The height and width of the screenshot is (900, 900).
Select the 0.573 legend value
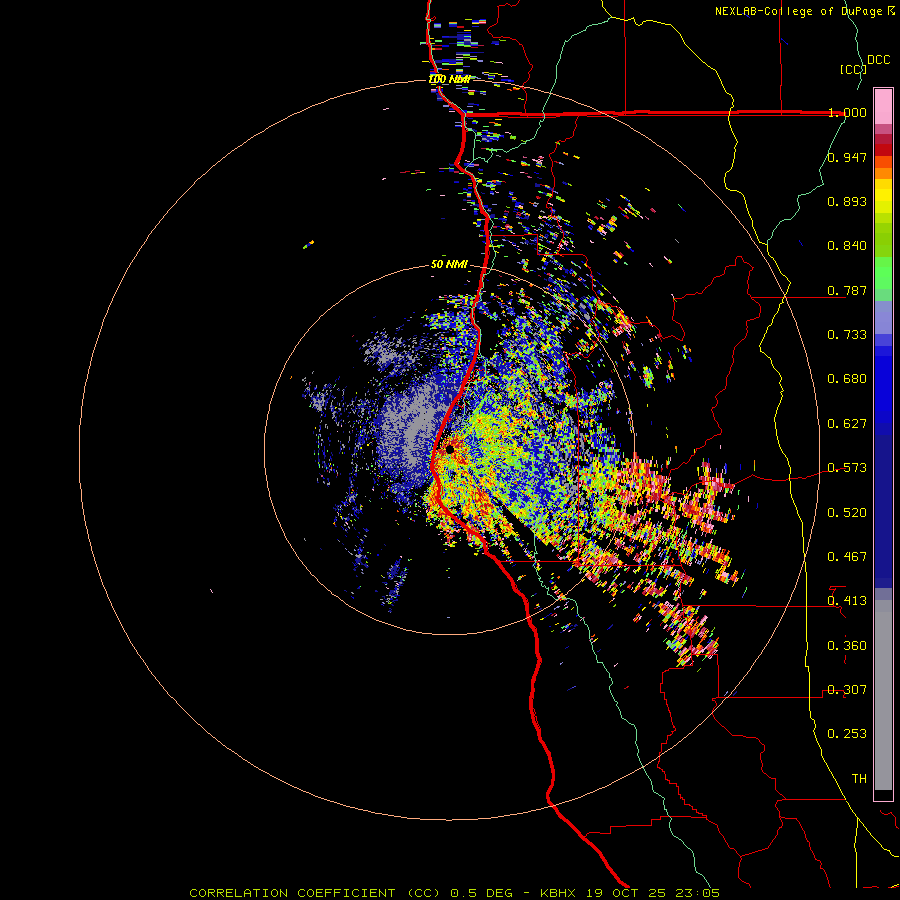coord(847,468)
